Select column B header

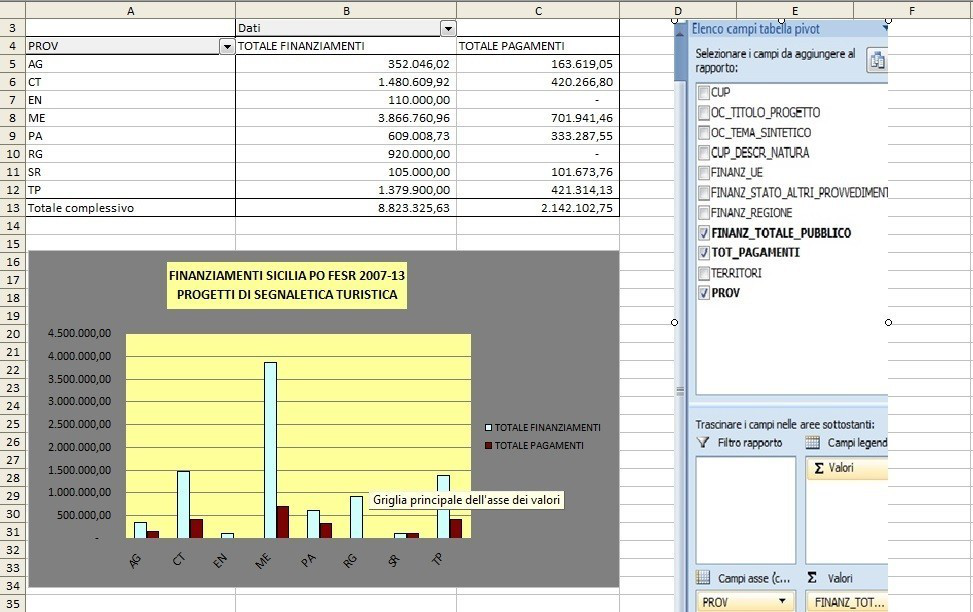click(346, 11)
